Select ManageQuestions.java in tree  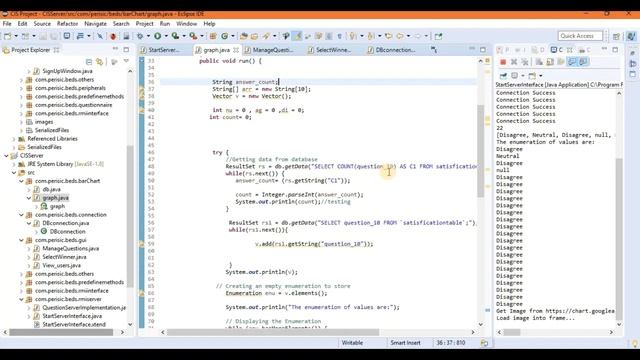pos(71,249)
